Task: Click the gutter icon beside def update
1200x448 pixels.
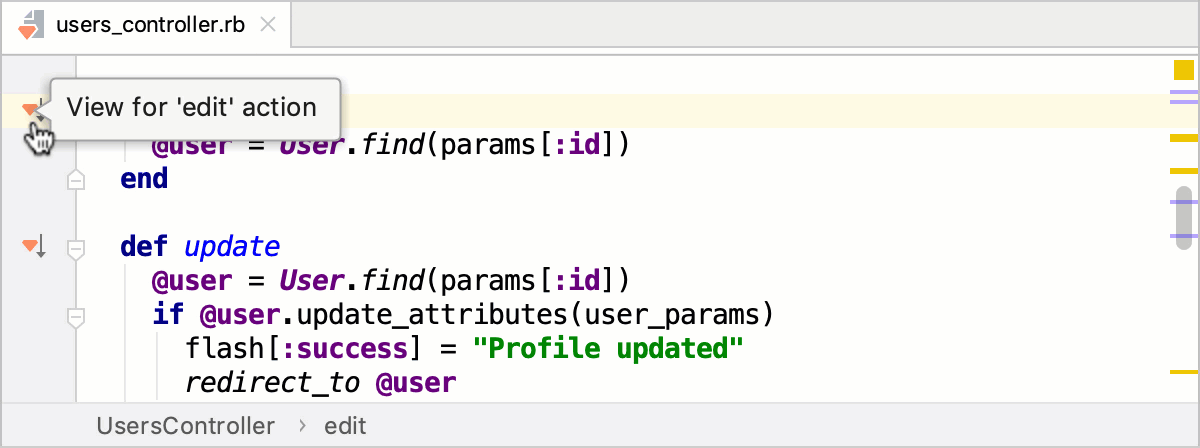Action: pyautogui.click(x=33, y=246)
